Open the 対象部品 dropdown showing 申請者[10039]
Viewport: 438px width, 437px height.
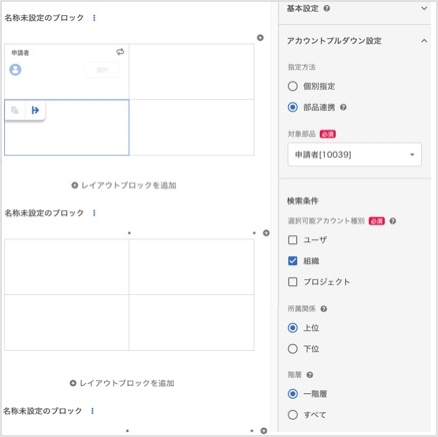[355, 154]
